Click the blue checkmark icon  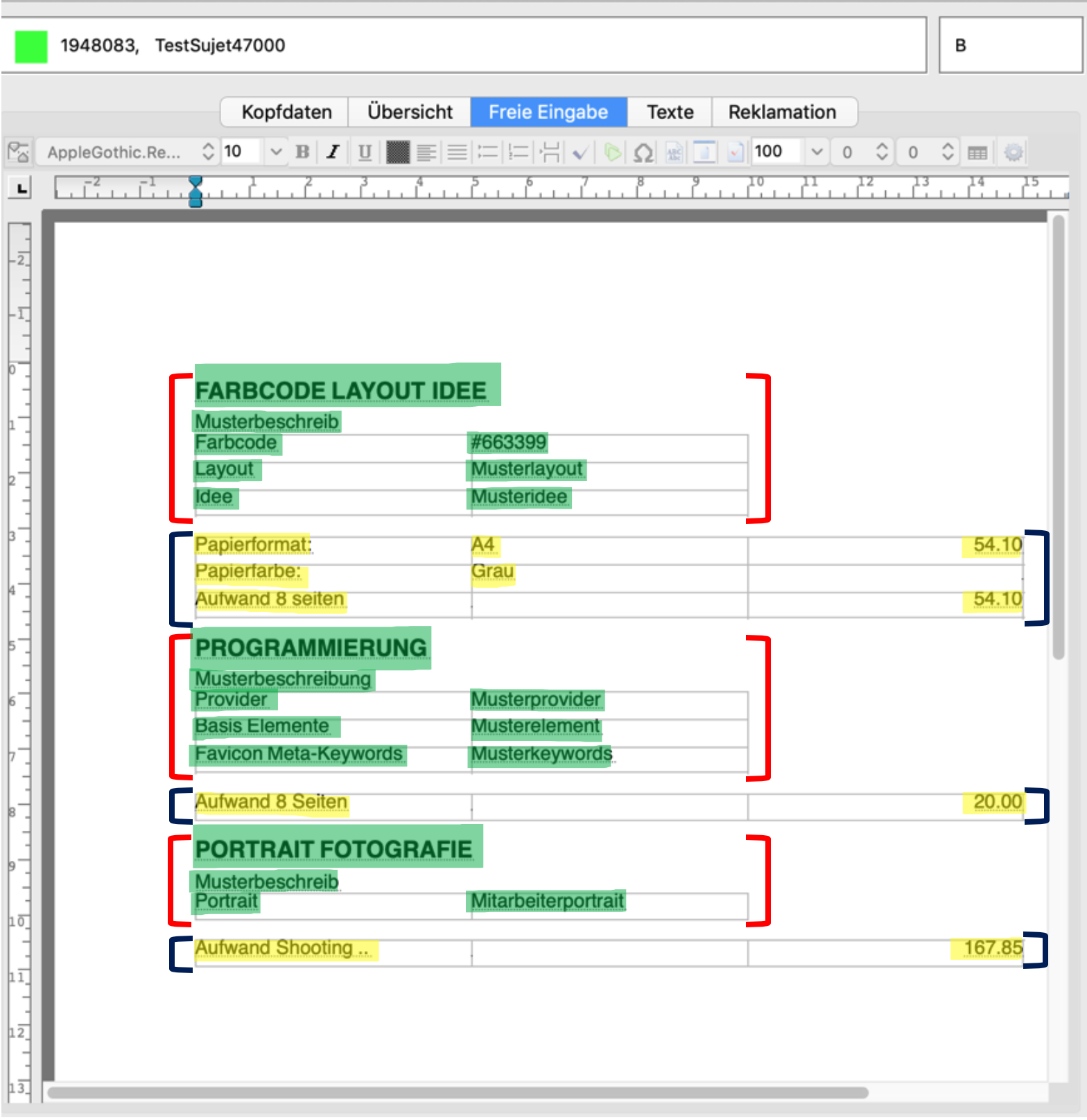click(580, 152)
